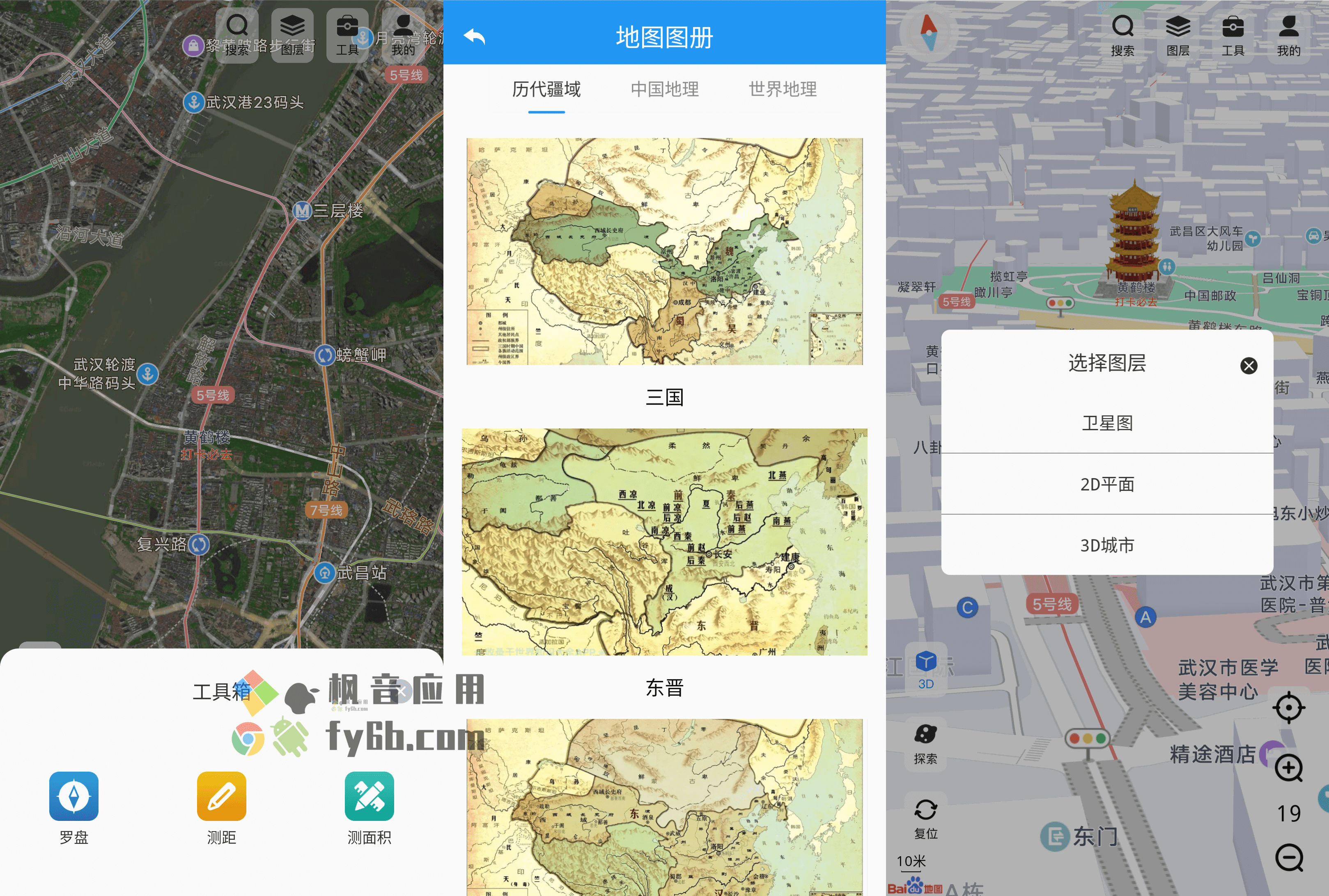Tap the 复位 reset button
The image size is (1329, 896).
[926, 819]
